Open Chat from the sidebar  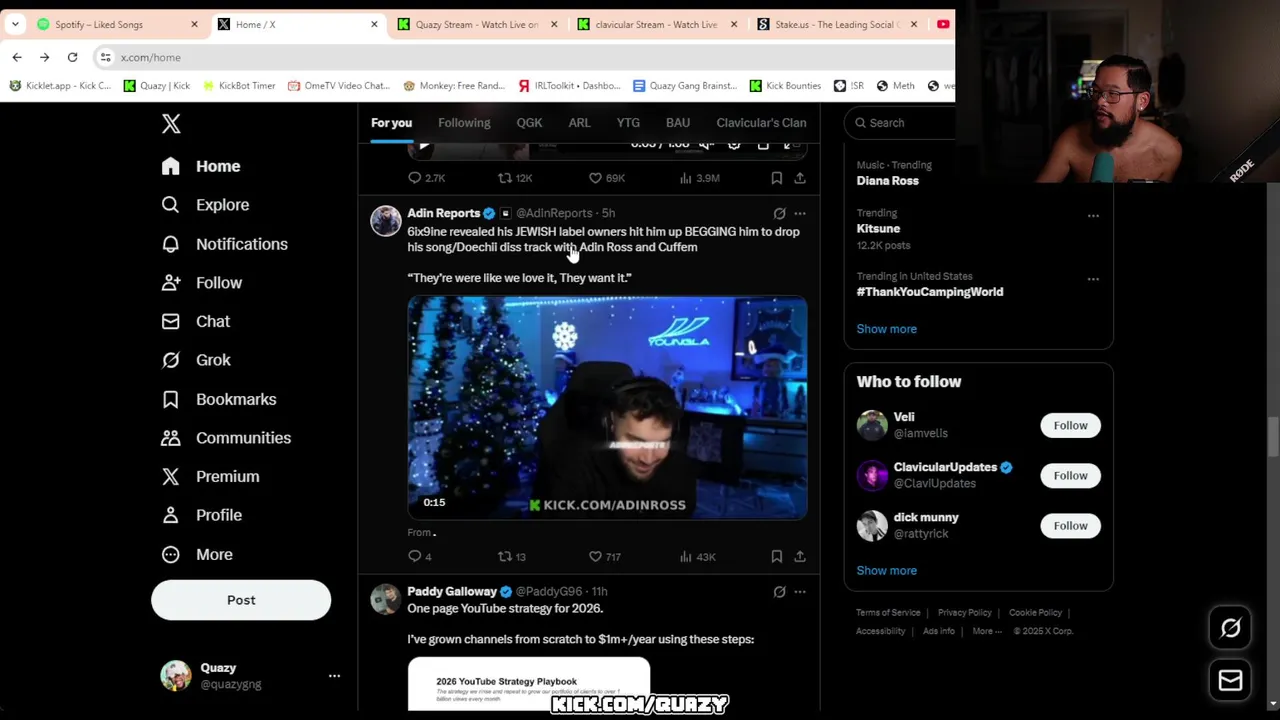197,322
